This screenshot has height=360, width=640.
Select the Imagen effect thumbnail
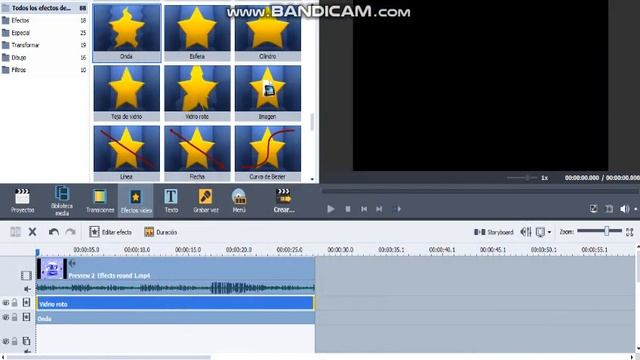pos(268,93)
